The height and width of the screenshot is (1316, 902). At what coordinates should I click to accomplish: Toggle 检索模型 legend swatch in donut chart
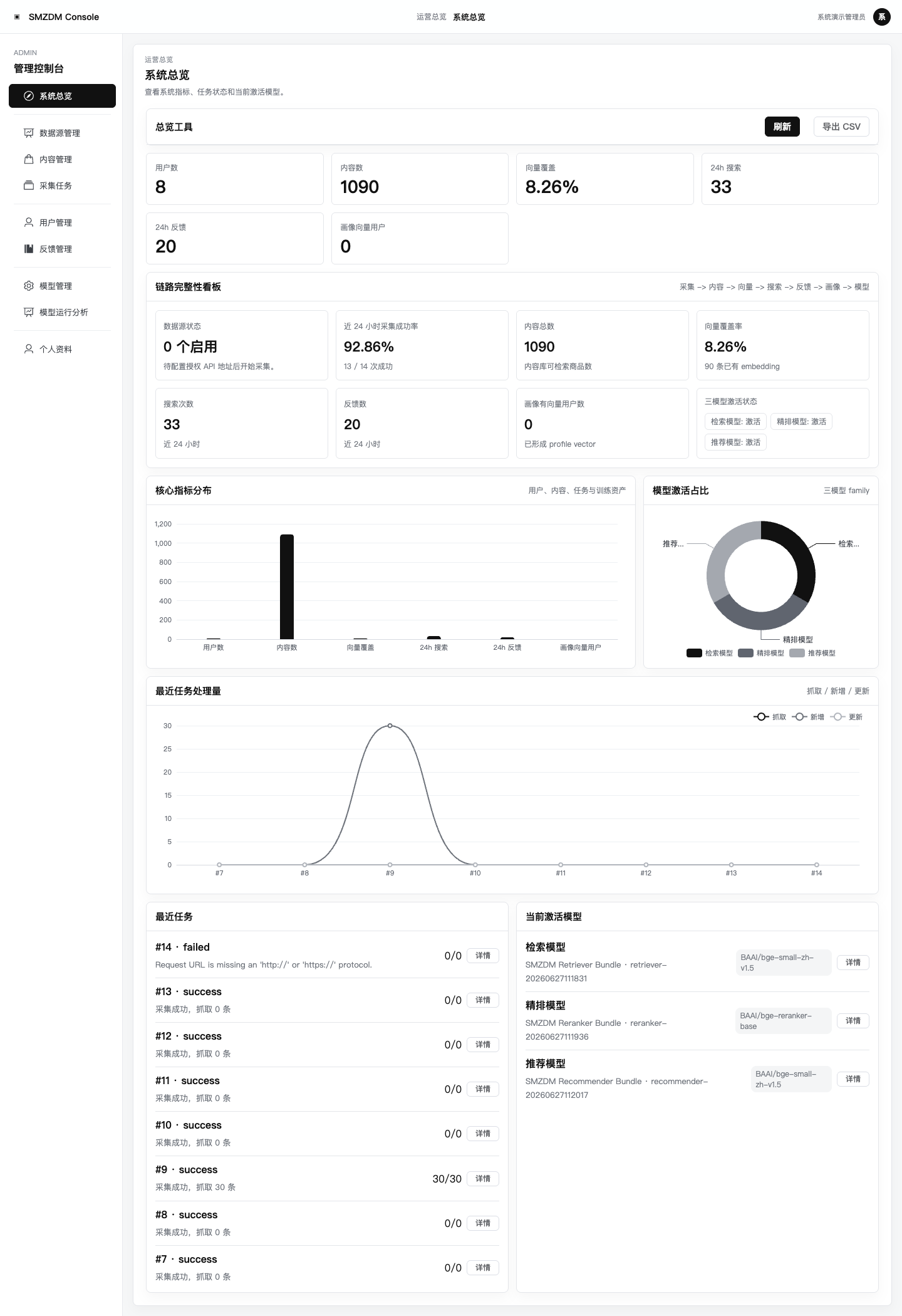694,653
